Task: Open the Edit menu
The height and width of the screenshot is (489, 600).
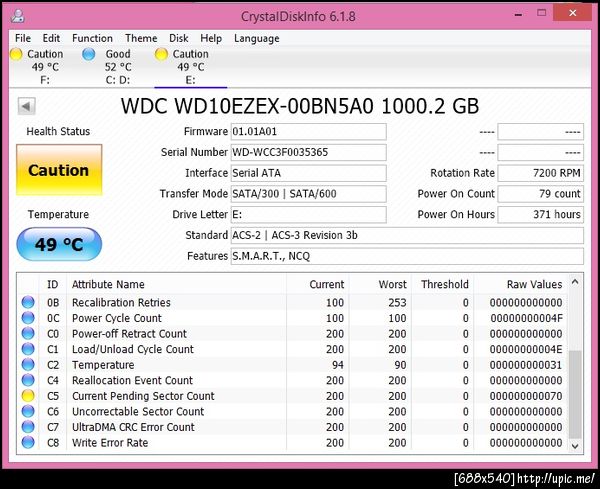Action: point(51,38)
